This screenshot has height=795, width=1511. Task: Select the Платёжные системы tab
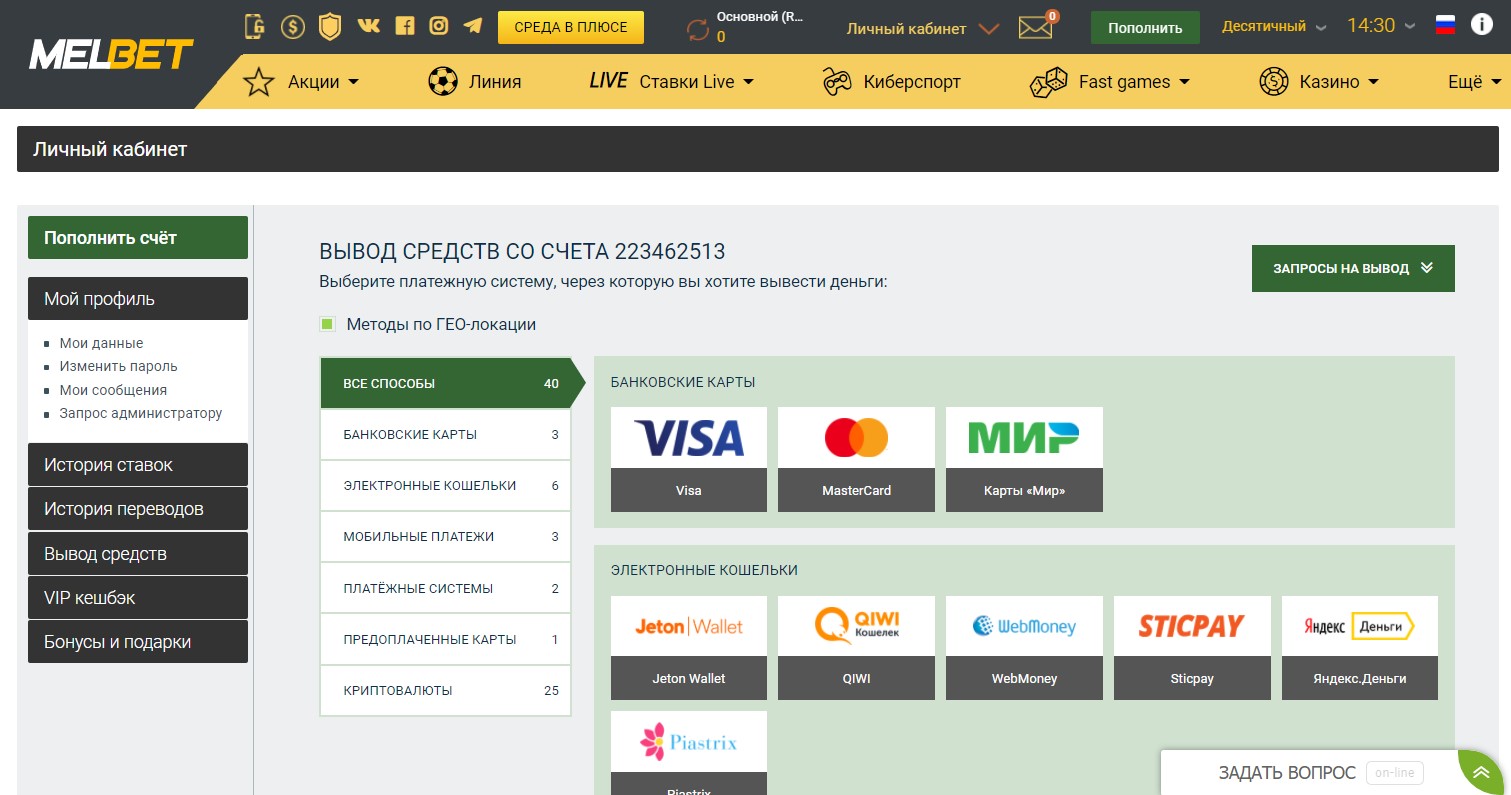[446, 589]
